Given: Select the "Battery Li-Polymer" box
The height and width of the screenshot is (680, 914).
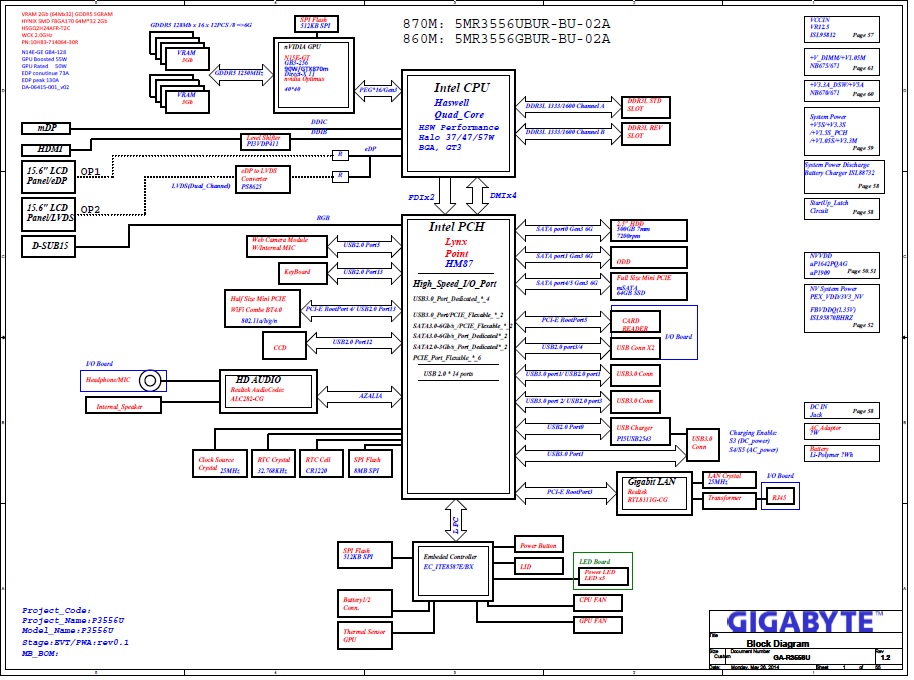Looking at the screenshot, I should [x=842, y=453].
